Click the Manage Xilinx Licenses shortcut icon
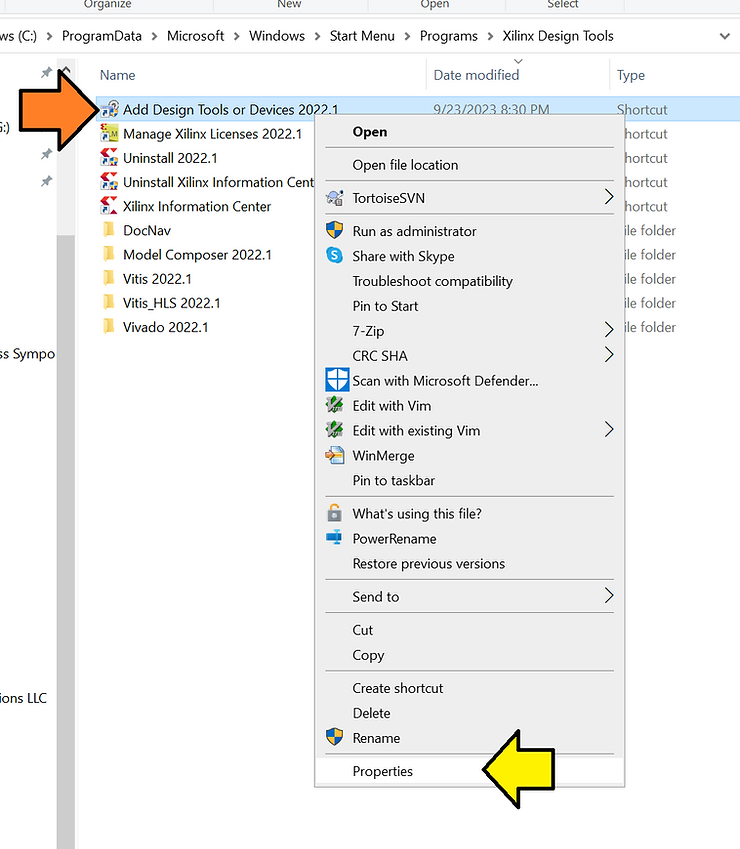 coord(110,134)
